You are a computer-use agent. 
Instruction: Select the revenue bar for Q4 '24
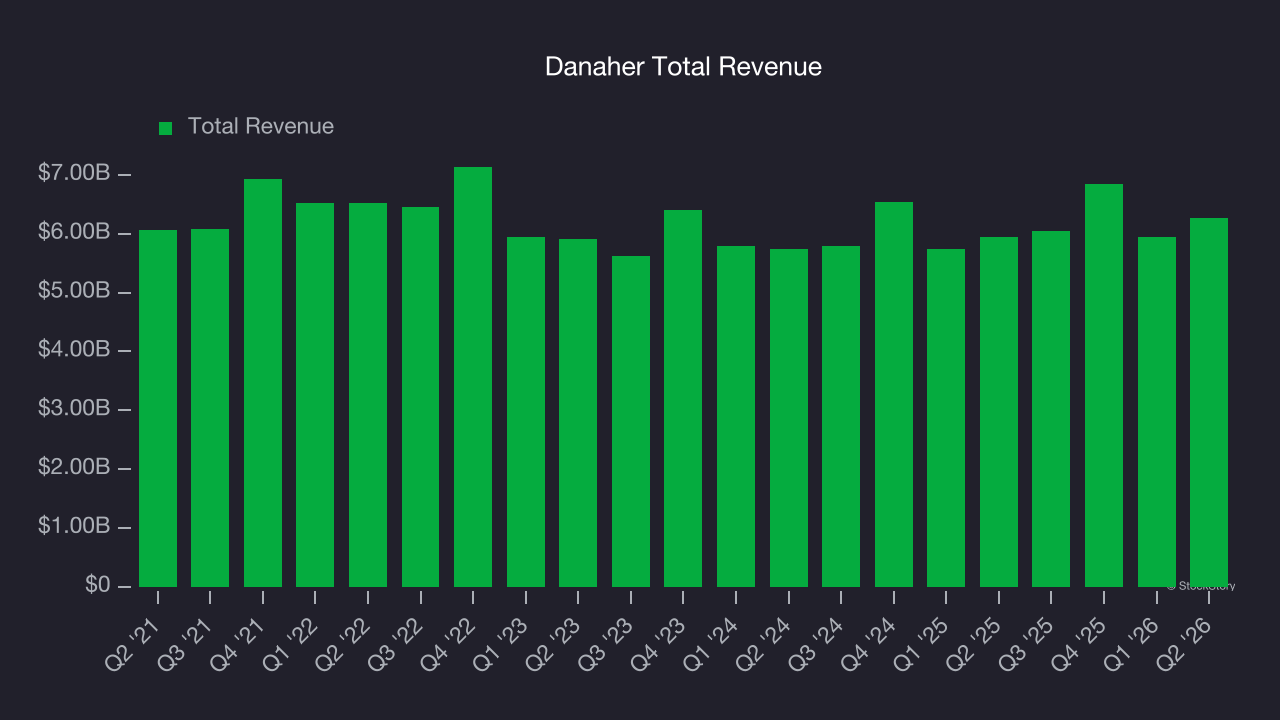tap(894, 394)
